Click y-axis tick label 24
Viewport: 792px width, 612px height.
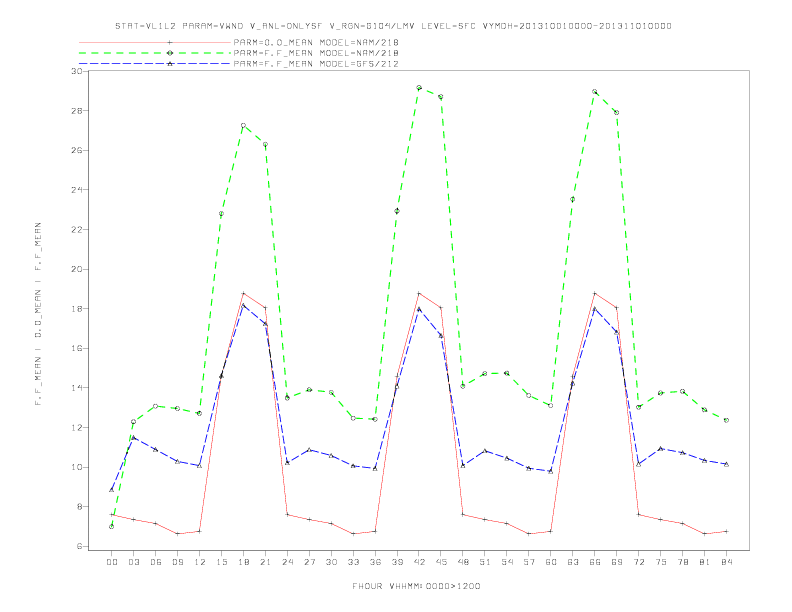(77, 190)
